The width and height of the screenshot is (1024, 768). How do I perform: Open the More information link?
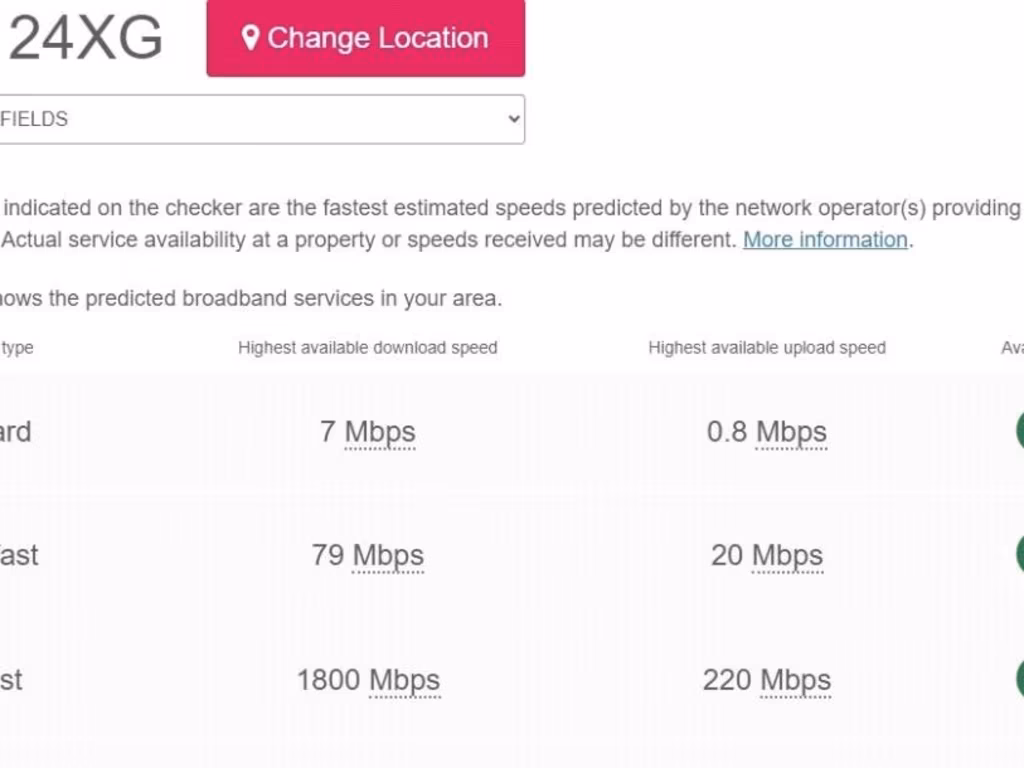pyautogui.click(x=825, y=240)
